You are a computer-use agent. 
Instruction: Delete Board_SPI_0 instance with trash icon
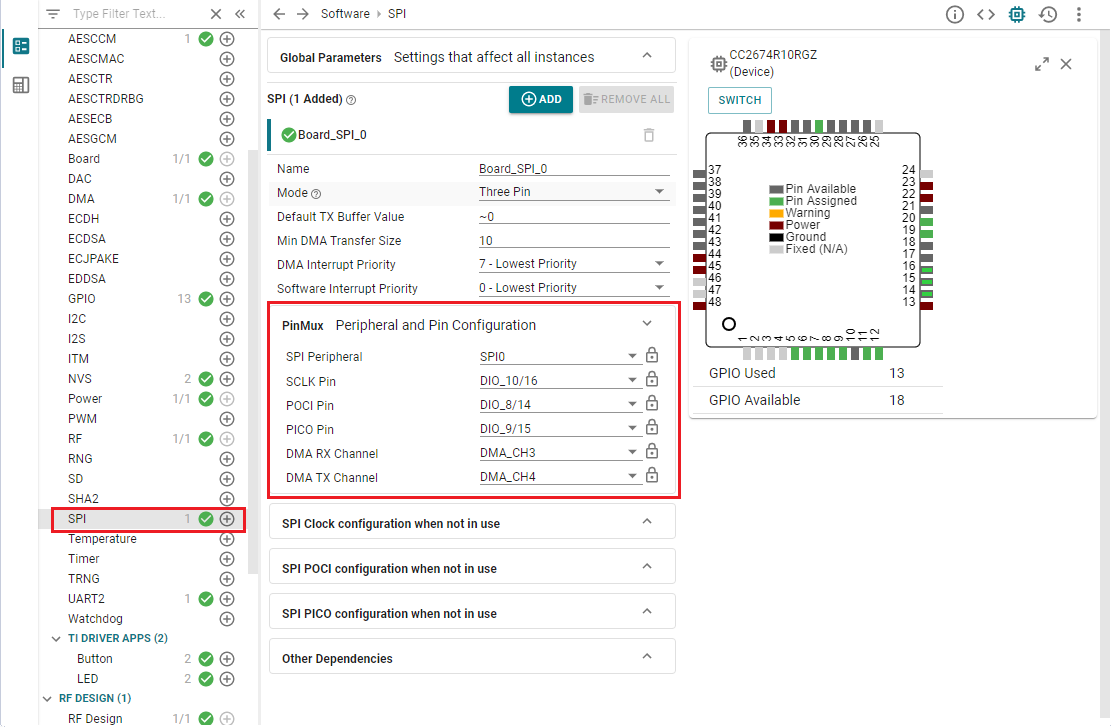[649, 135]
